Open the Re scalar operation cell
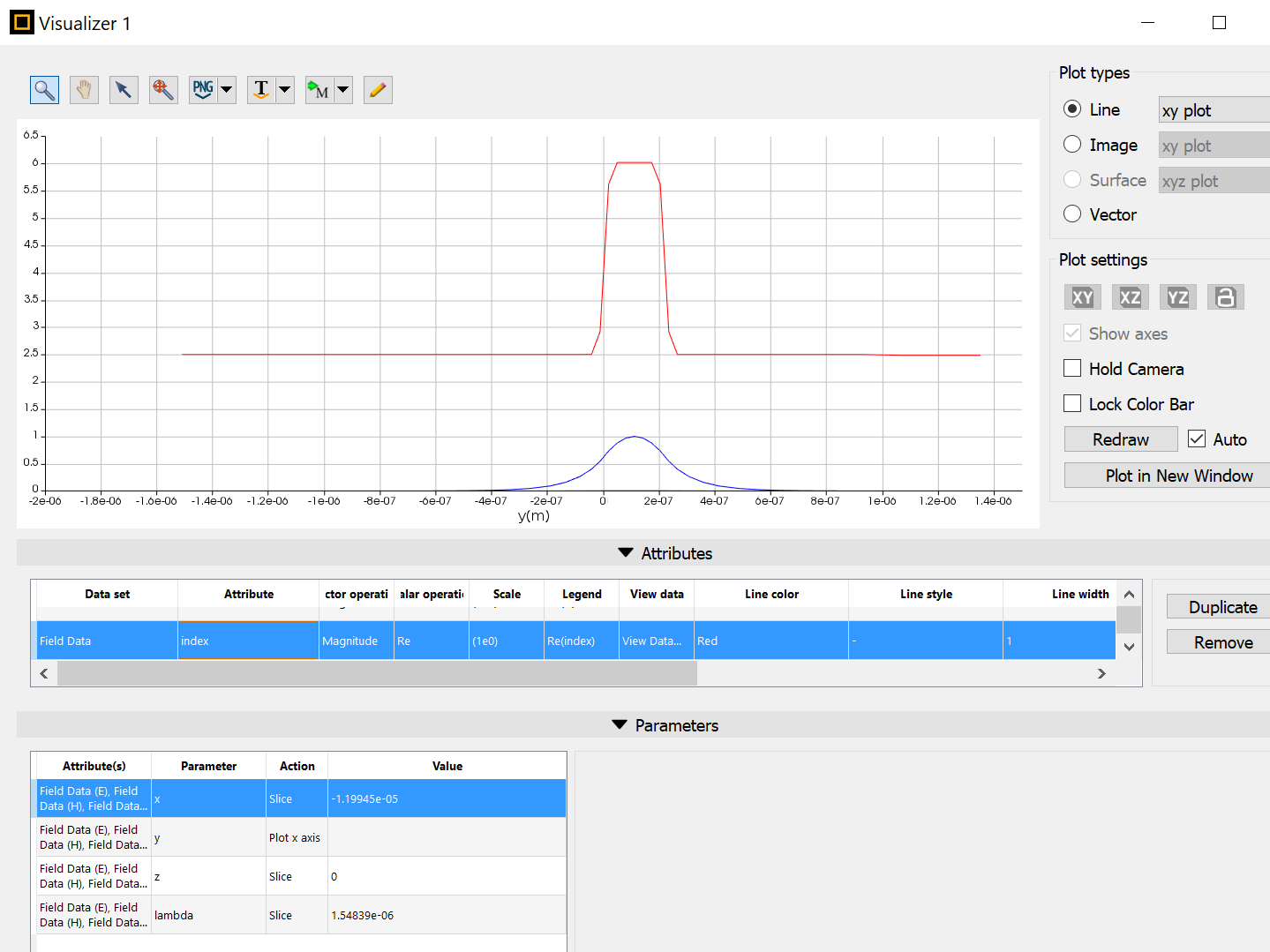The height and width of the screenshot is (952, 1270). point(431,641)
